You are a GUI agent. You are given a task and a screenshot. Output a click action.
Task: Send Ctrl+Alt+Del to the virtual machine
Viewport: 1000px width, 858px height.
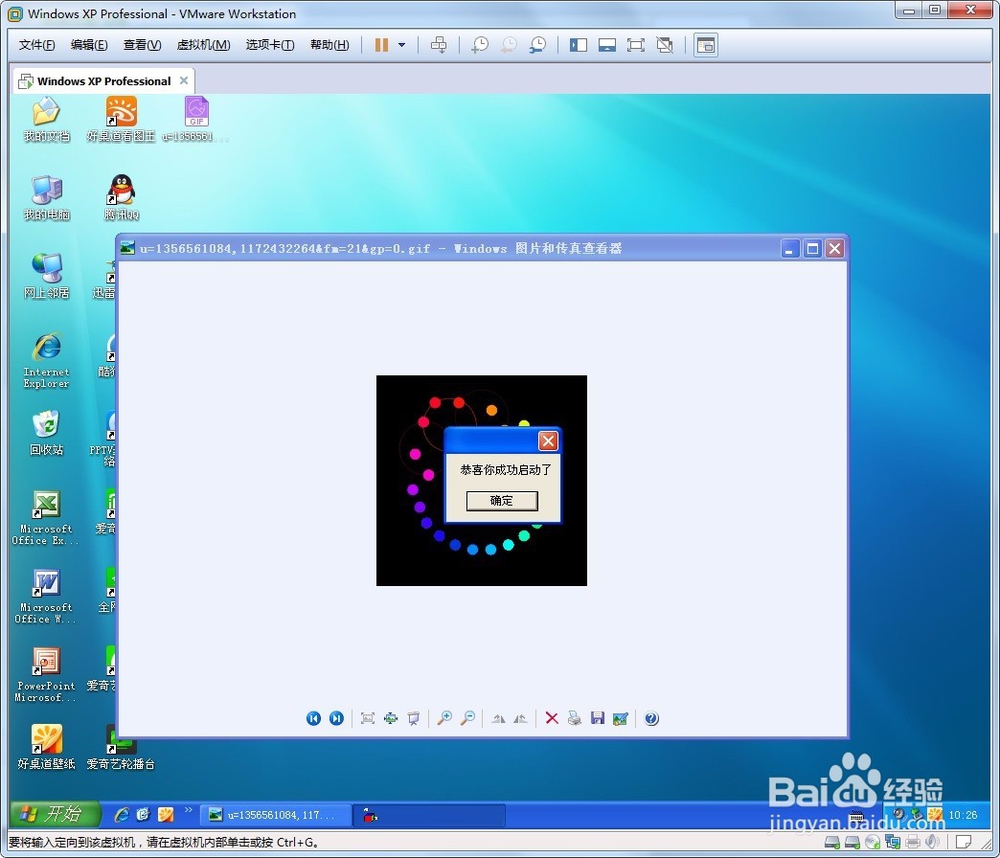439,45
